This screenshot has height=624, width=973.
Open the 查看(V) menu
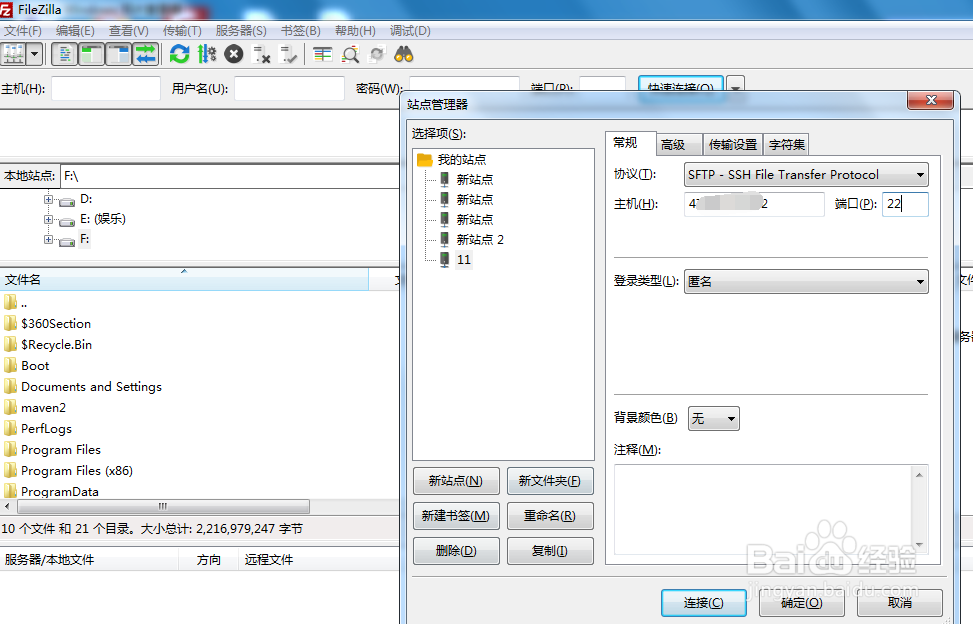coord(128,31)
